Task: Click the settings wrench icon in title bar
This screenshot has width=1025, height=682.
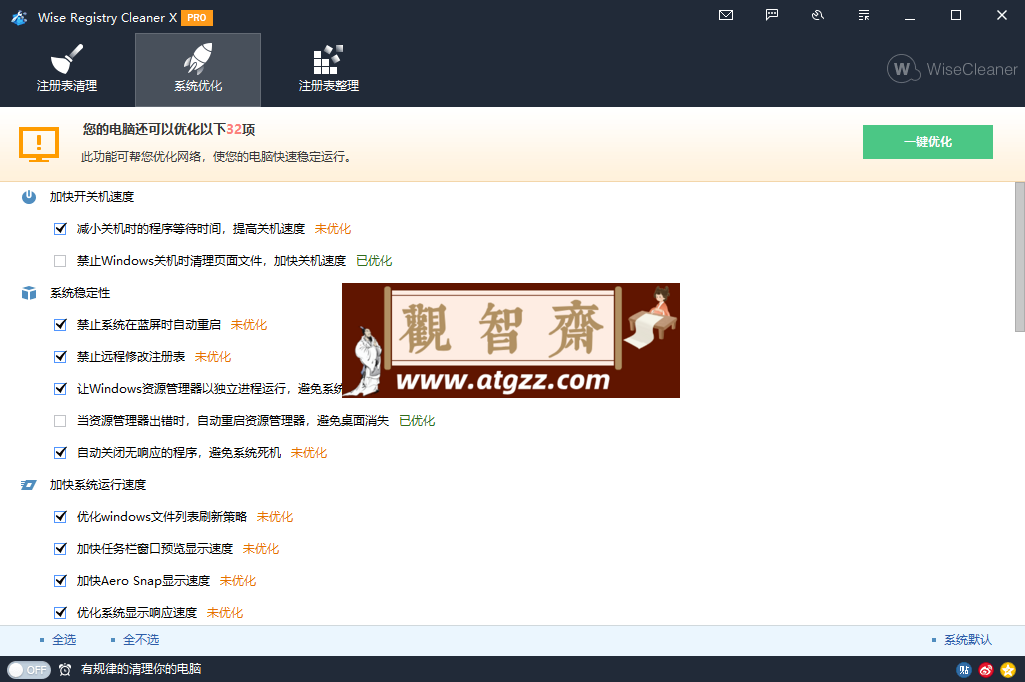Action: 818,15
